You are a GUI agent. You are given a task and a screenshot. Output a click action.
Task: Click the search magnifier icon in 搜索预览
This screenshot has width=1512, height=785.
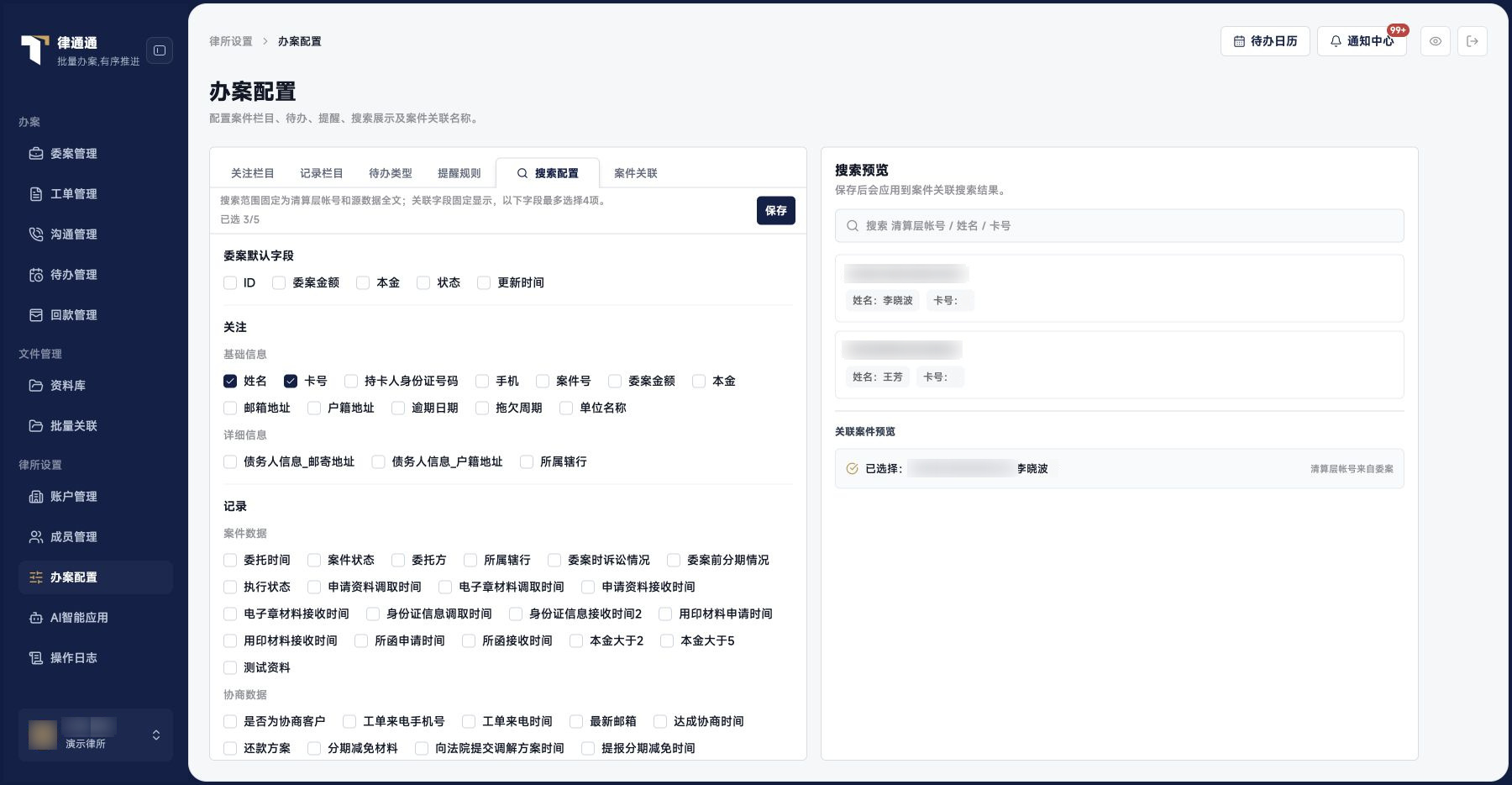tap(853, 226)
